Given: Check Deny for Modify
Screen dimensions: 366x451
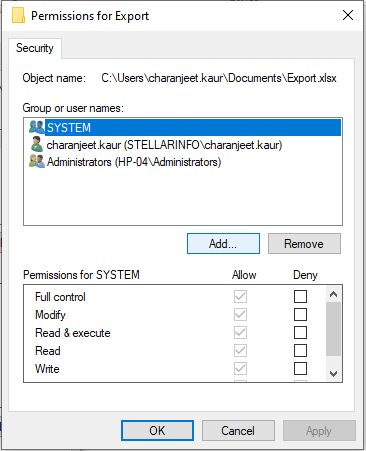Looking at the screenshot, I should (300, 314).
